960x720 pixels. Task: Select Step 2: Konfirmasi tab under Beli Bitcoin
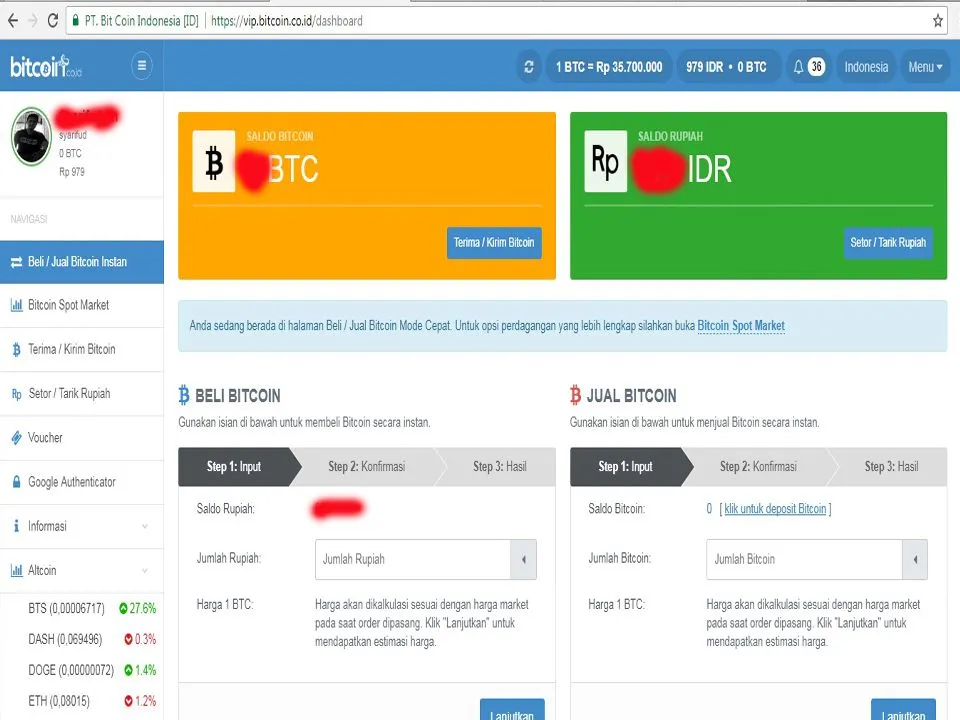pos(366,467)
